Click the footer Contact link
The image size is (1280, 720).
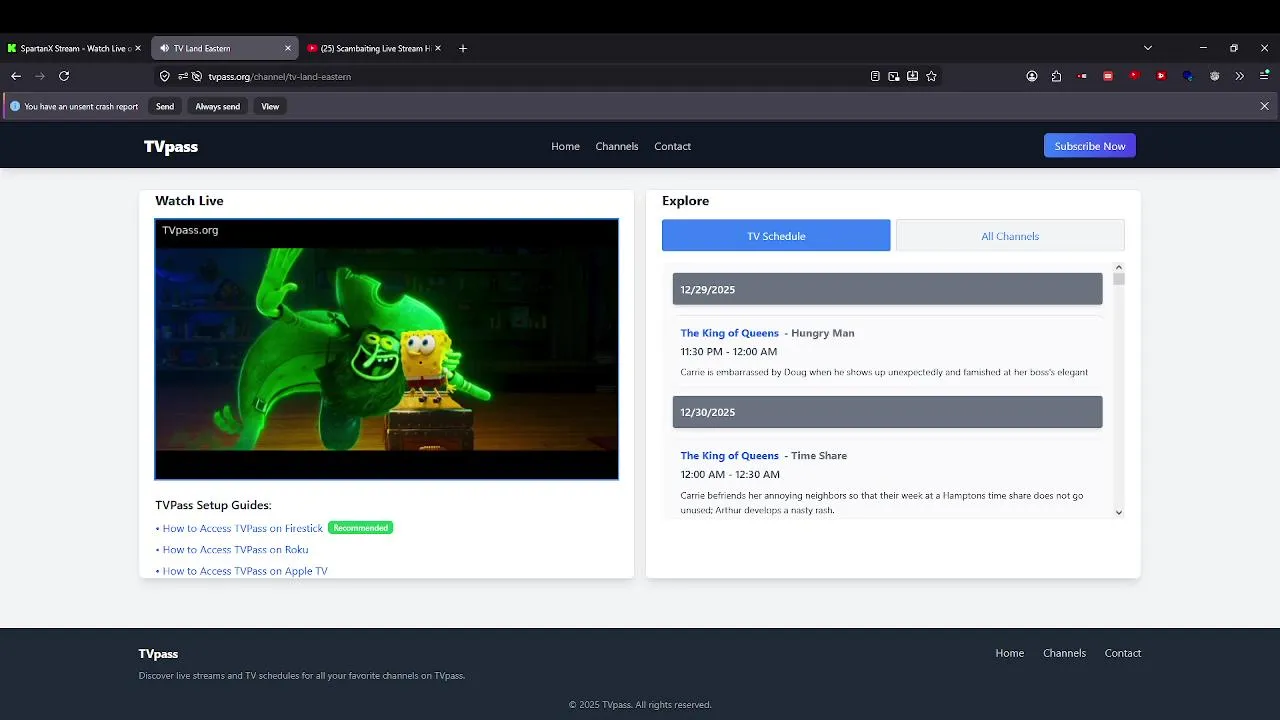(x=1123, y=653)
